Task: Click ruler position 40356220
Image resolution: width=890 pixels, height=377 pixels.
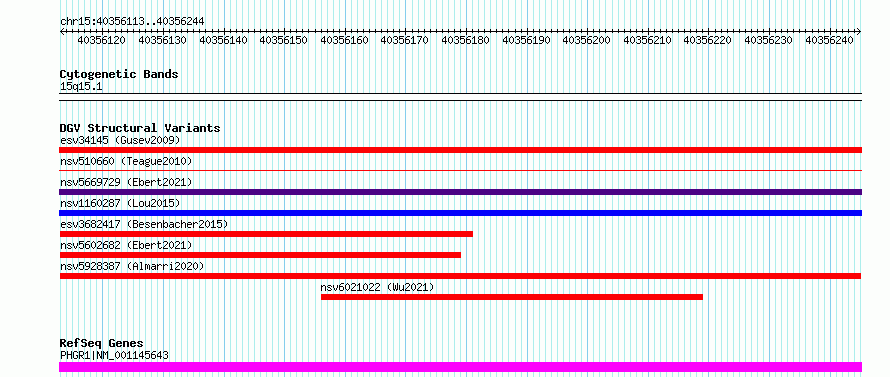Action: pos(709,40)
